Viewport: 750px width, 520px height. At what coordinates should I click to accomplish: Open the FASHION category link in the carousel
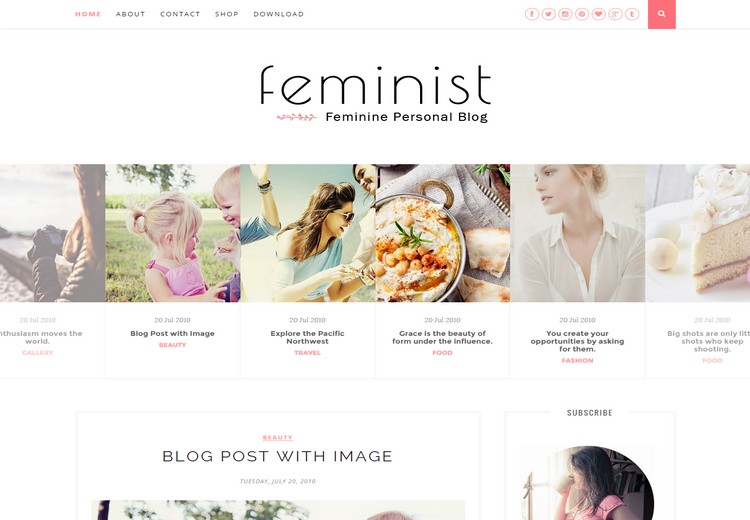[577, 361]
